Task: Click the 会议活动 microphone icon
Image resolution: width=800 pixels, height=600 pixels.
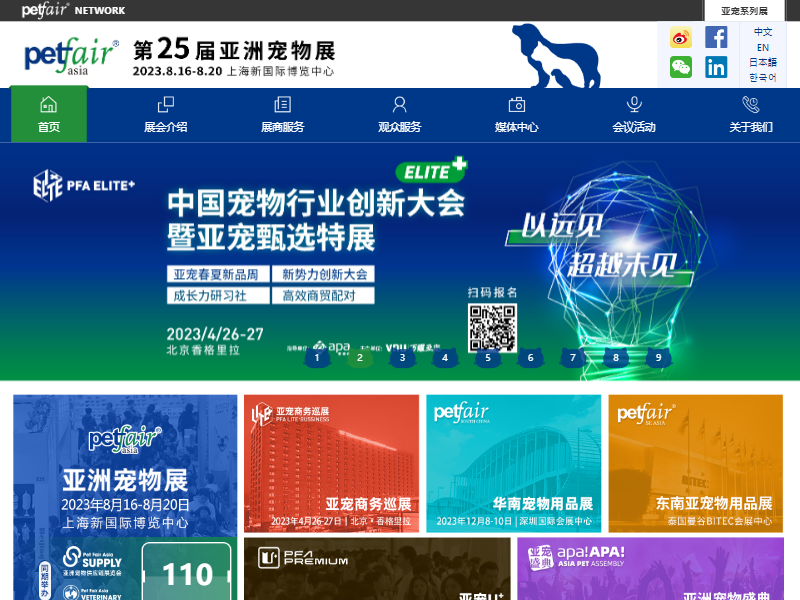Action: point(634,105)
